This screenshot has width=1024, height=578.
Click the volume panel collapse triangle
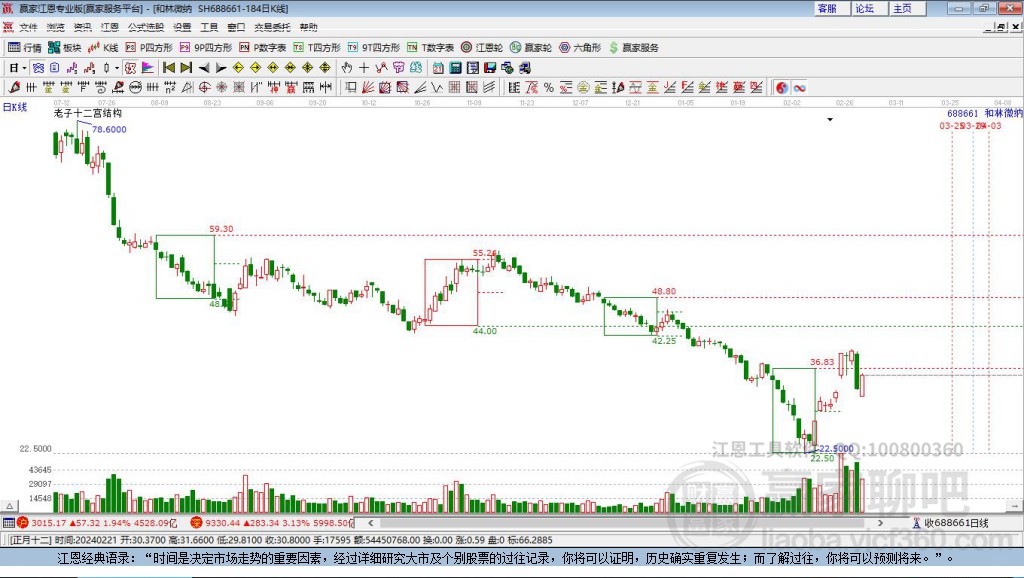coord(9,506)
